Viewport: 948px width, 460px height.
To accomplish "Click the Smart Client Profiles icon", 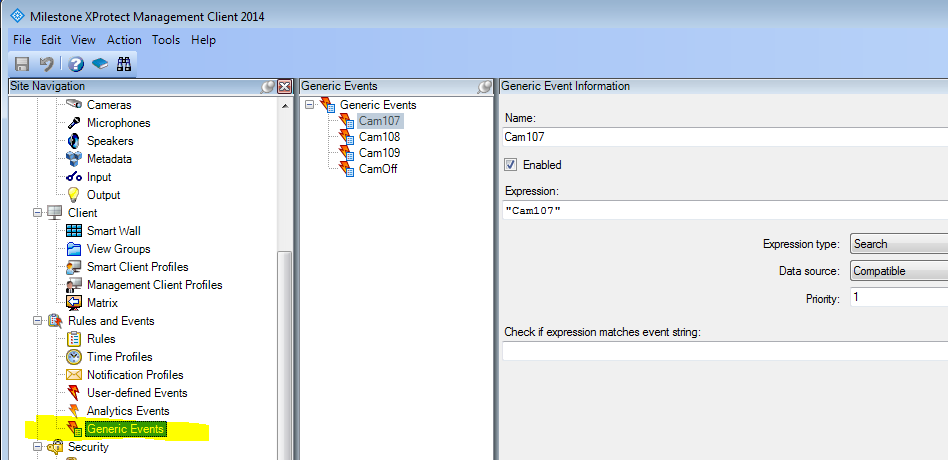I will point(74,267).
